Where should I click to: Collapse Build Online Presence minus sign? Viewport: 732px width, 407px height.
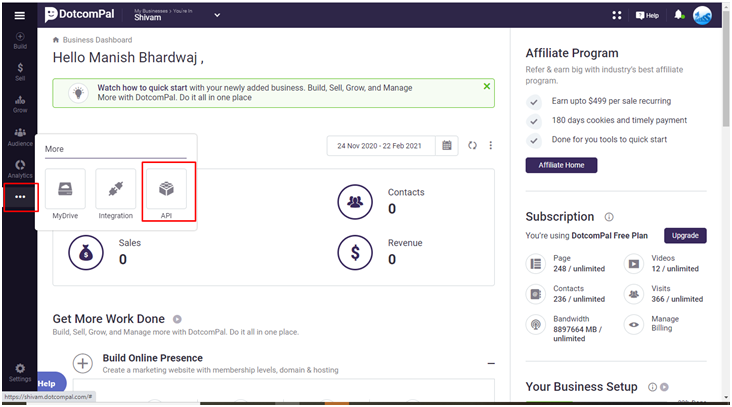pos(491,364)
